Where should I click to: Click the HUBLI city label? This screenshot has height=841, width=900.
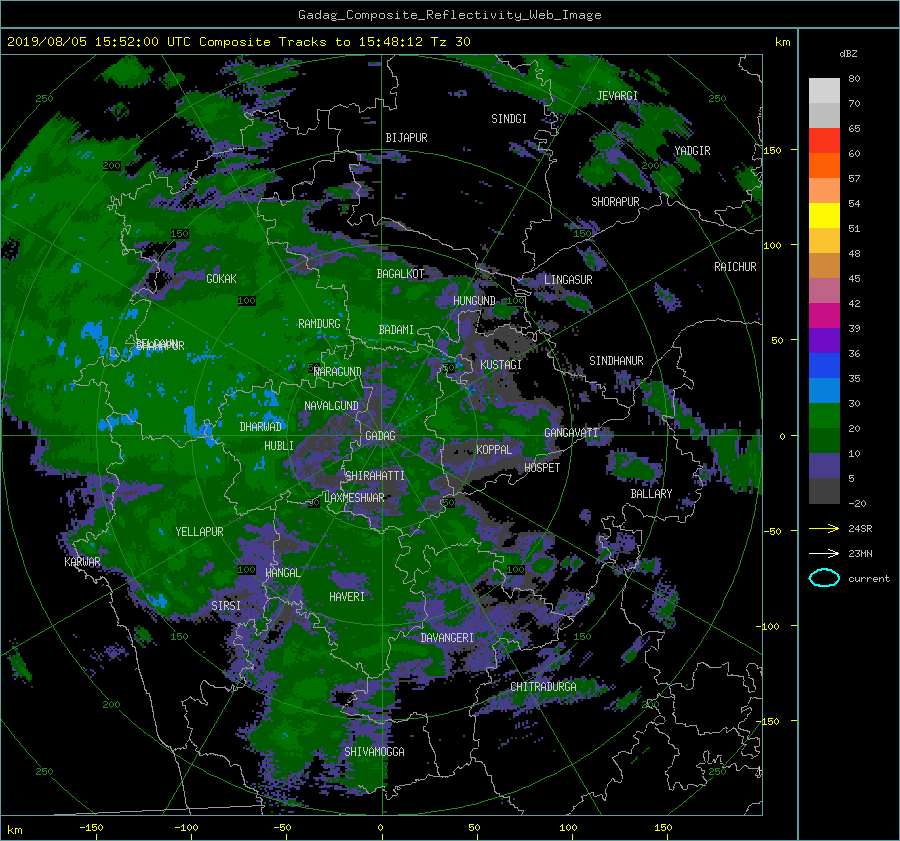coord(279,446)
